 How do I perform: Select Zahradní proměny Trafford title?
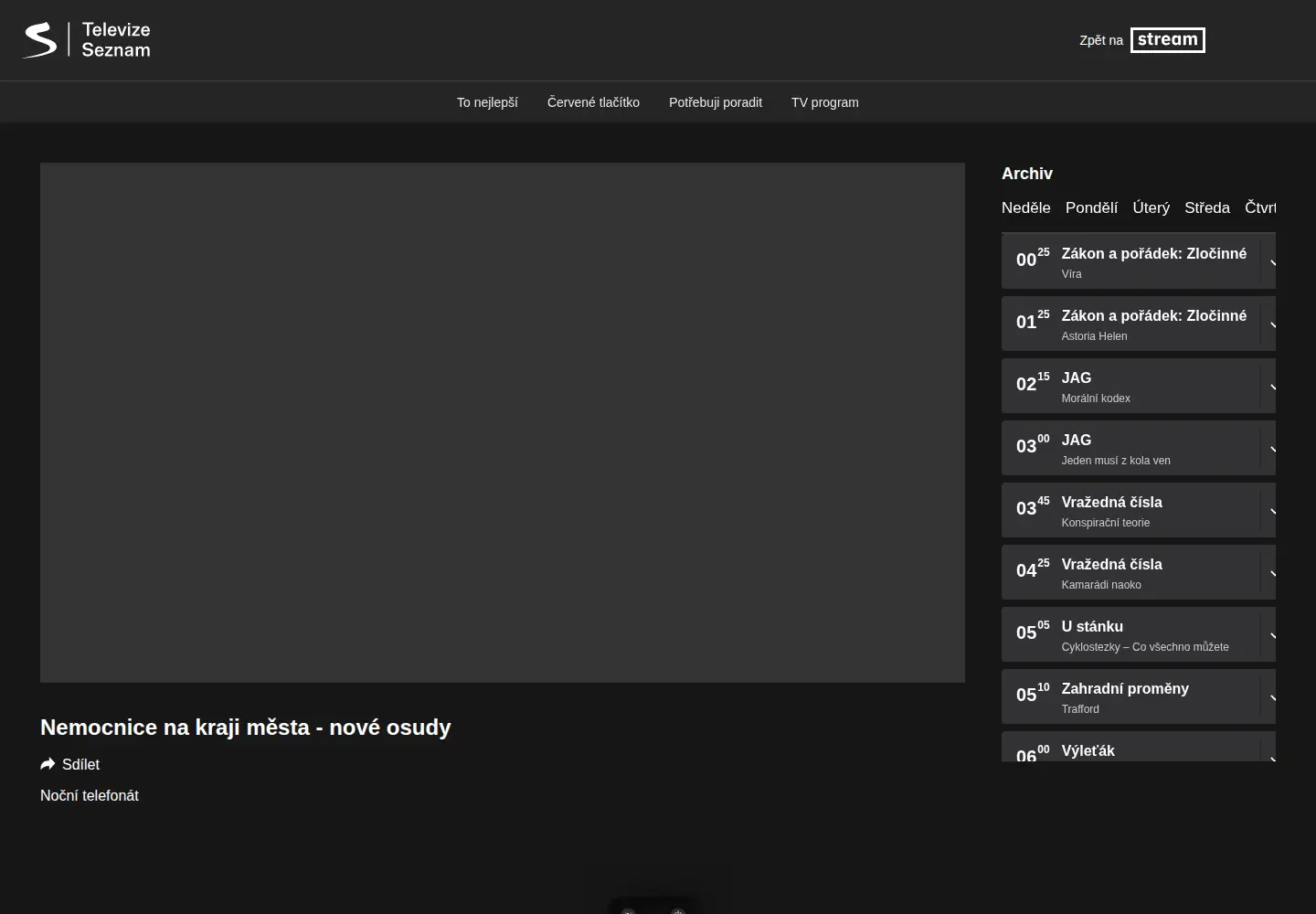tap(1125, 688)
